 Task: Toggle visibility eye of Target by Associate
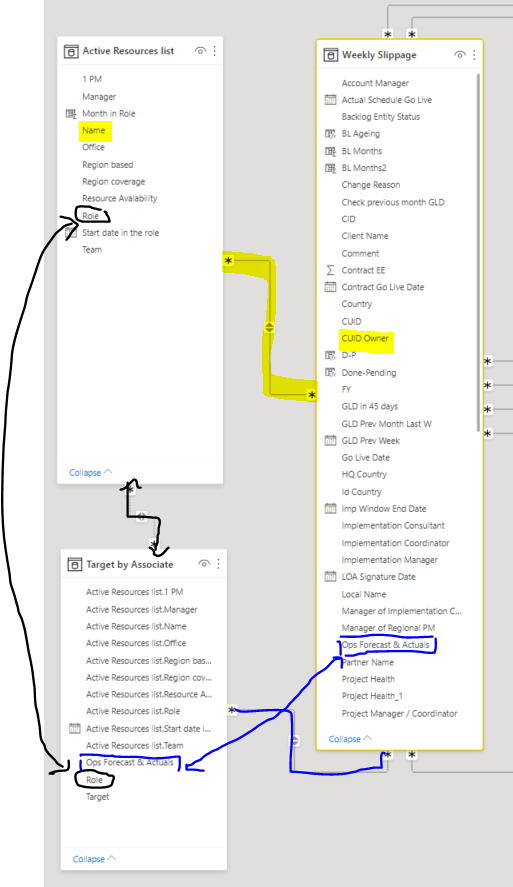[204, 564]
